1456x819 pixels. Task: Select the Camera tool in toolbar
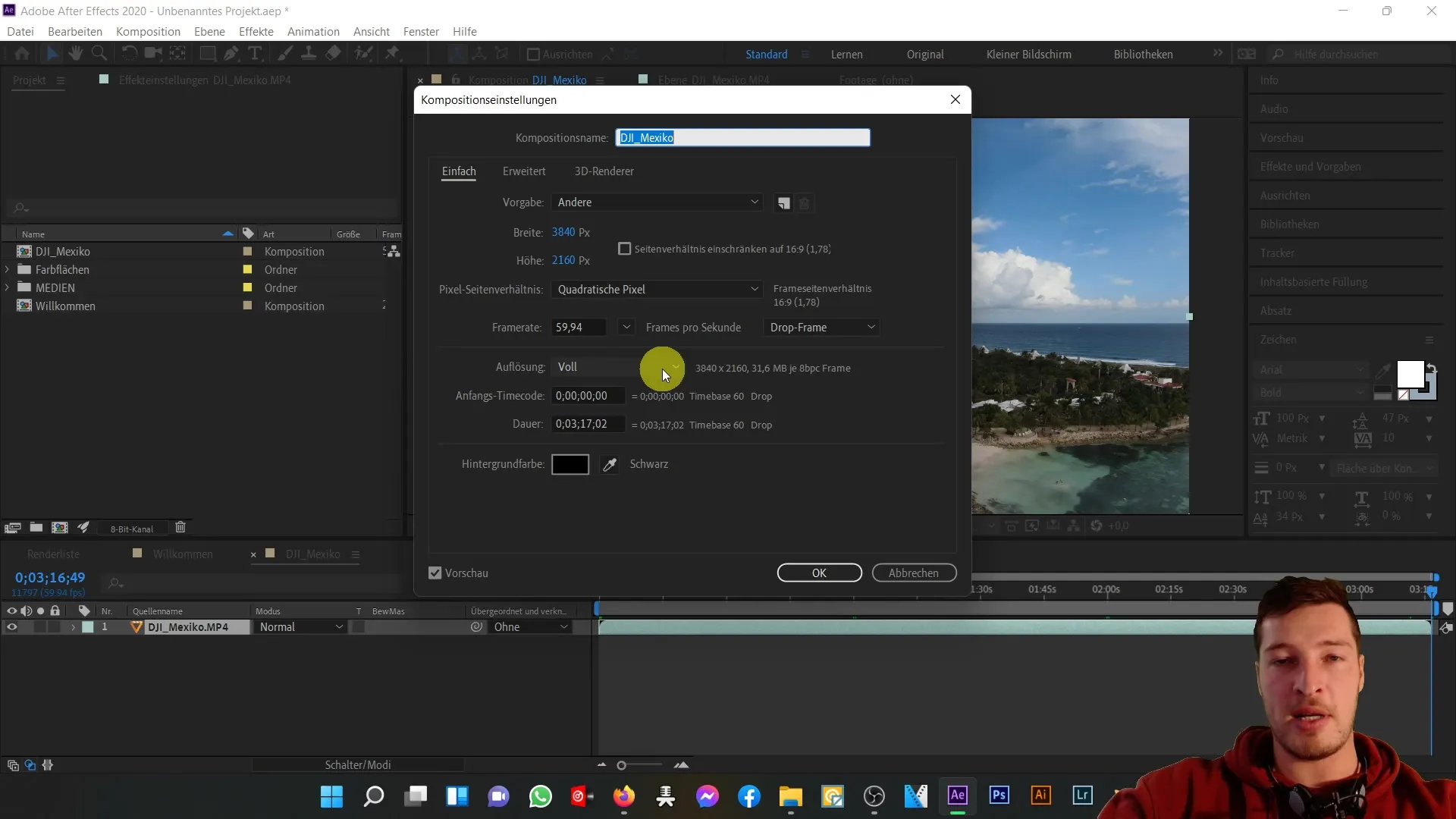[154, 54]
